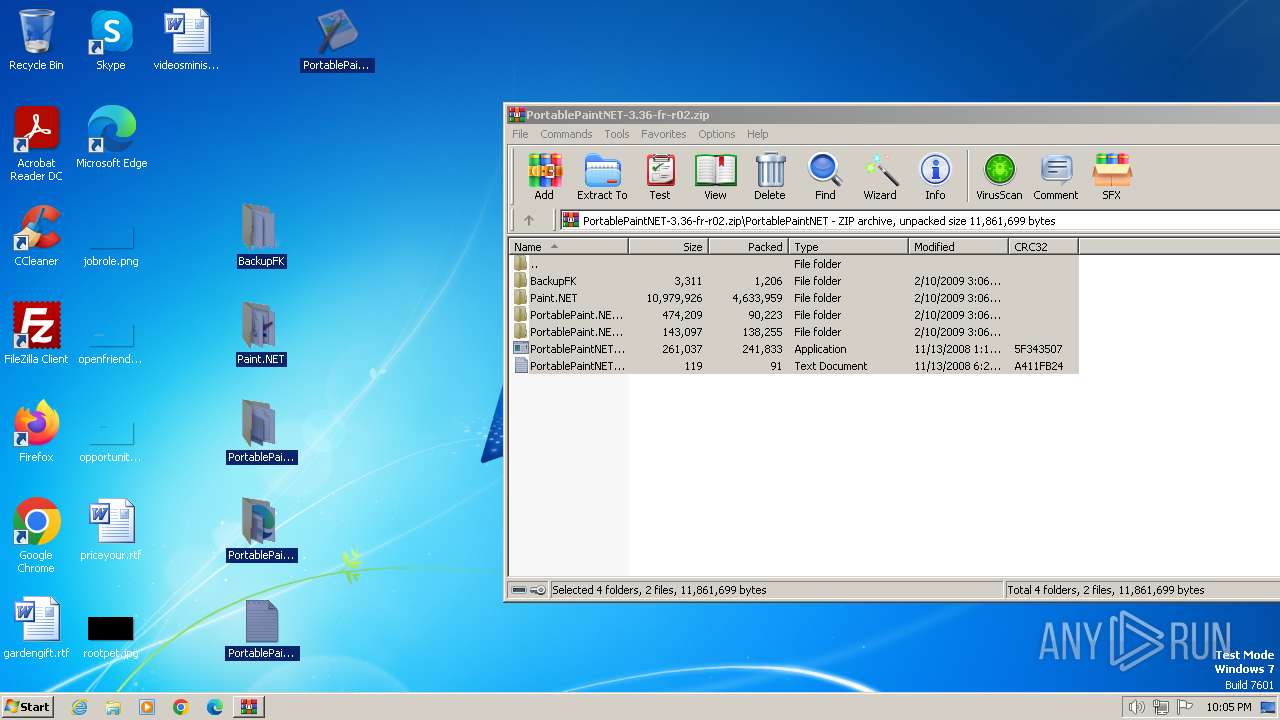Select the Firefox desktop icon

tap(36, 432)
